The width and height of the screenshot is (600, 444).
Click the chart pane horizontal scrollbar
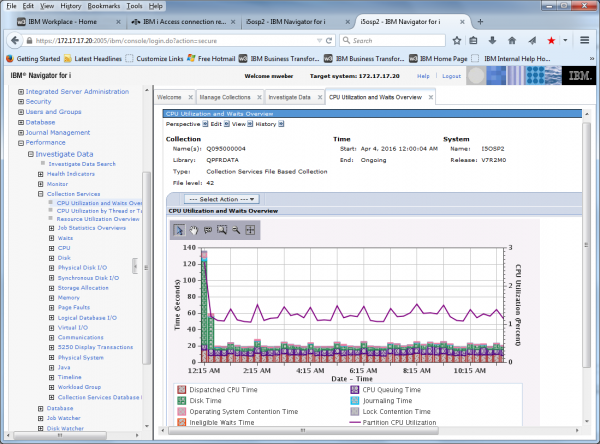coord(303,431)
